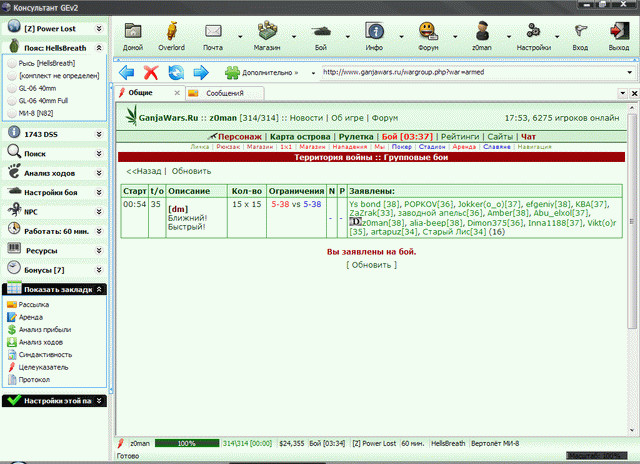
Task: Select the [комплект не определен] radio option
Action: click(x=12, y=76)
